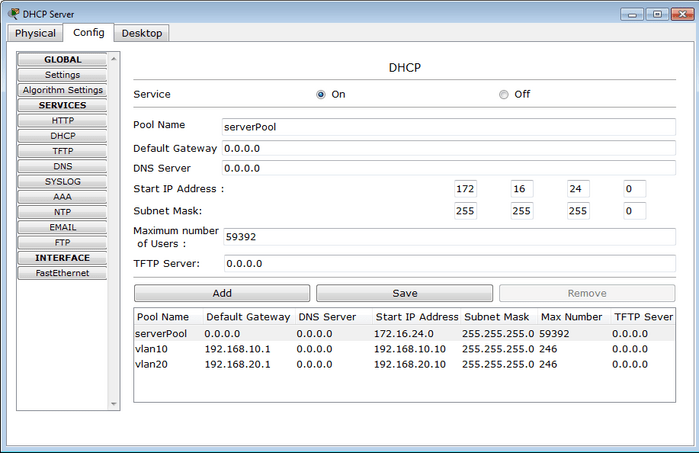Image resolution: width=699 pixels, height=453 pixels.
Task: Click the DHCP Server window title icon
Action: click(x=12, y=13)
